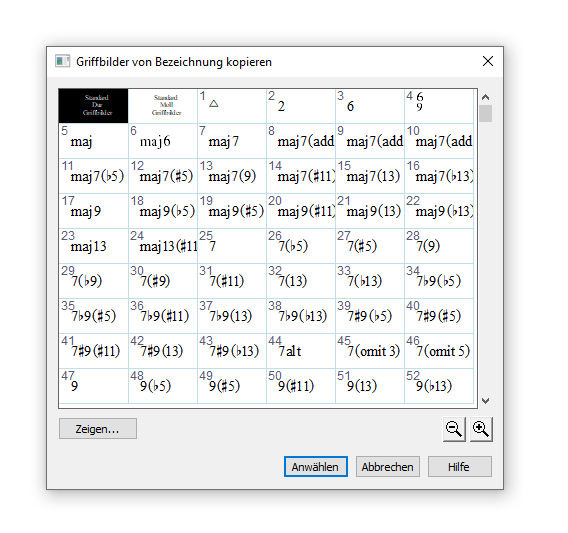Screen dimensions: 568x533
Task: Select chord suffix cell 3 "6"
Action: click(x=370, y=106)
